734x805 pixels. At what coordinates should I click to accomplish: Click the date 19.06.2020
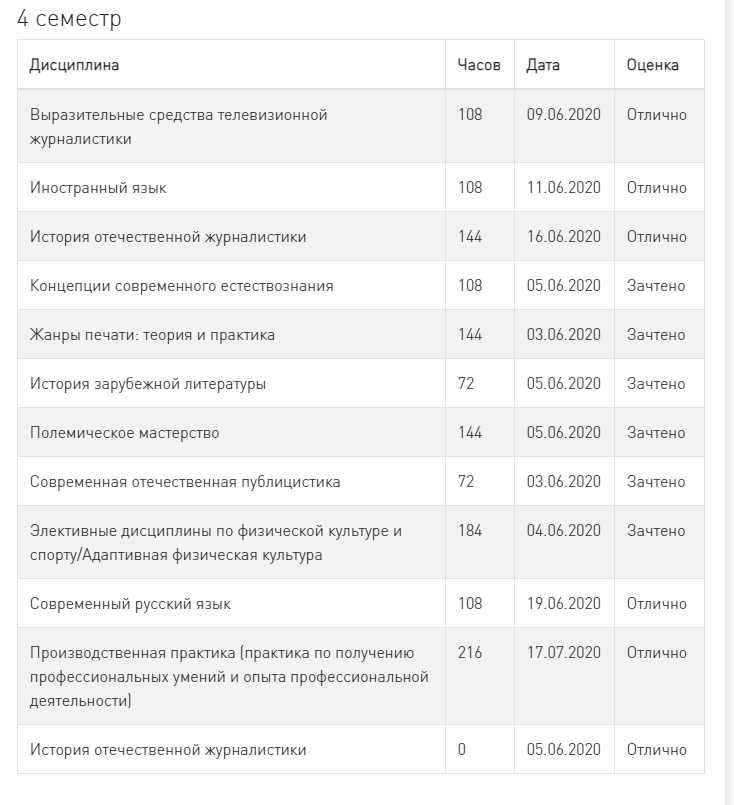[x=564, y=603]
